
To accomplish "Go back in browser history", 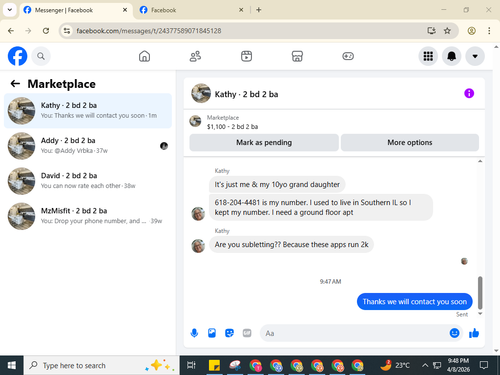I will 11,31.
